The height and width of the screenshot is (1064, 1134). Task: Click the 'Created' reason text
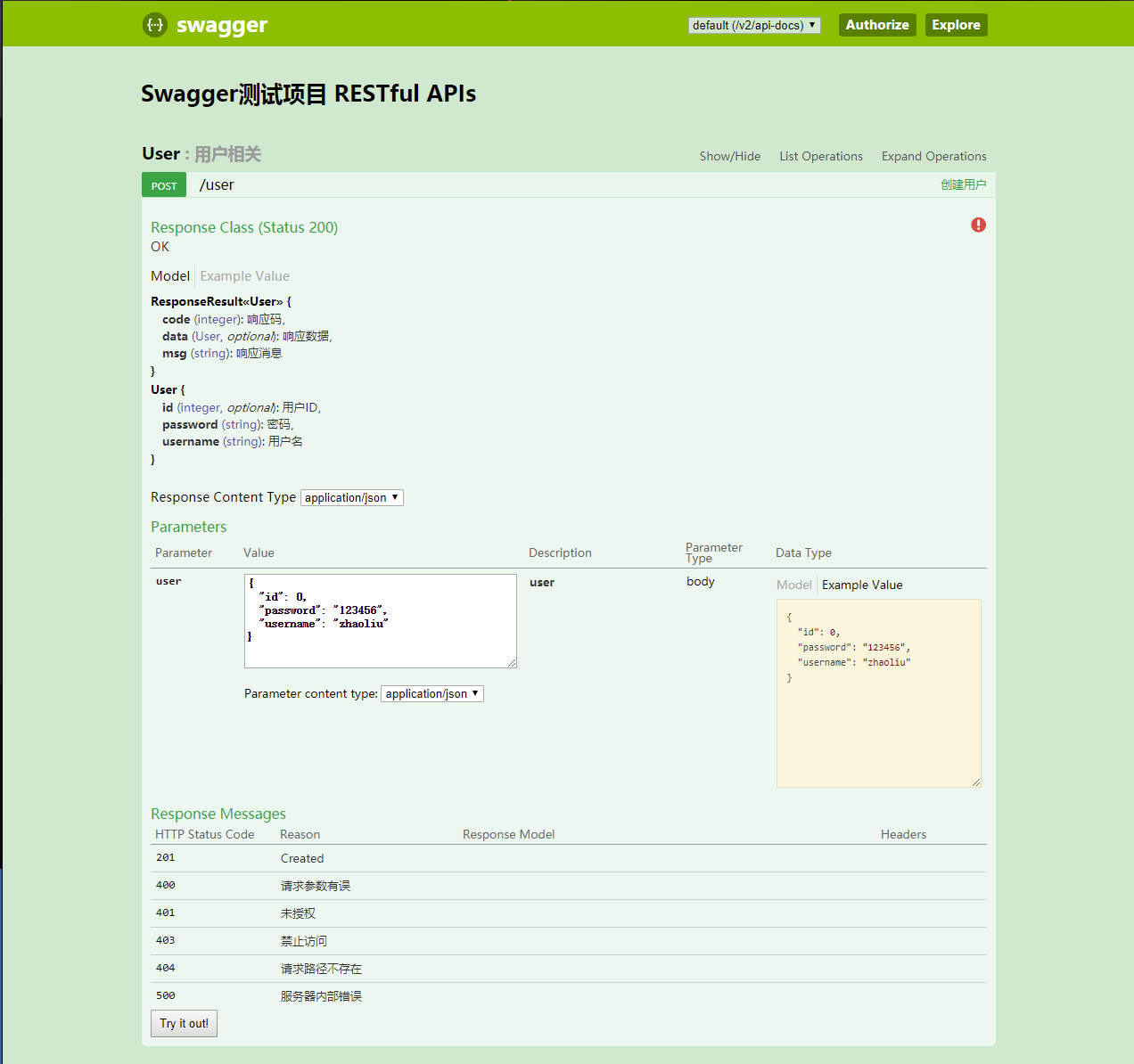(302, 858)
